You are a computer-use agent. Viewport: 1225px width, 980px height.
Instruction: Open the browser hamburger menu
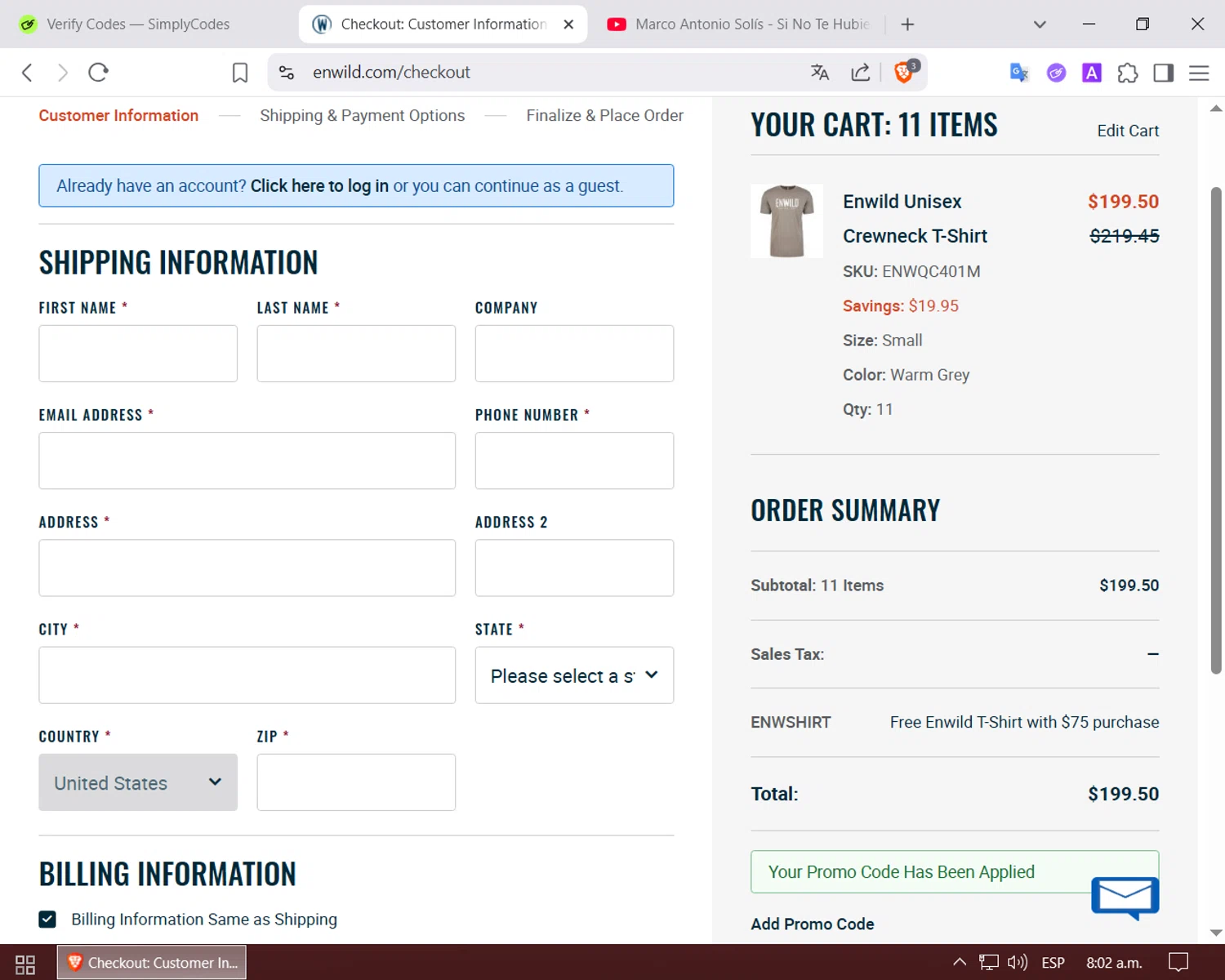pyautogui.click(x=1199, y=73)
